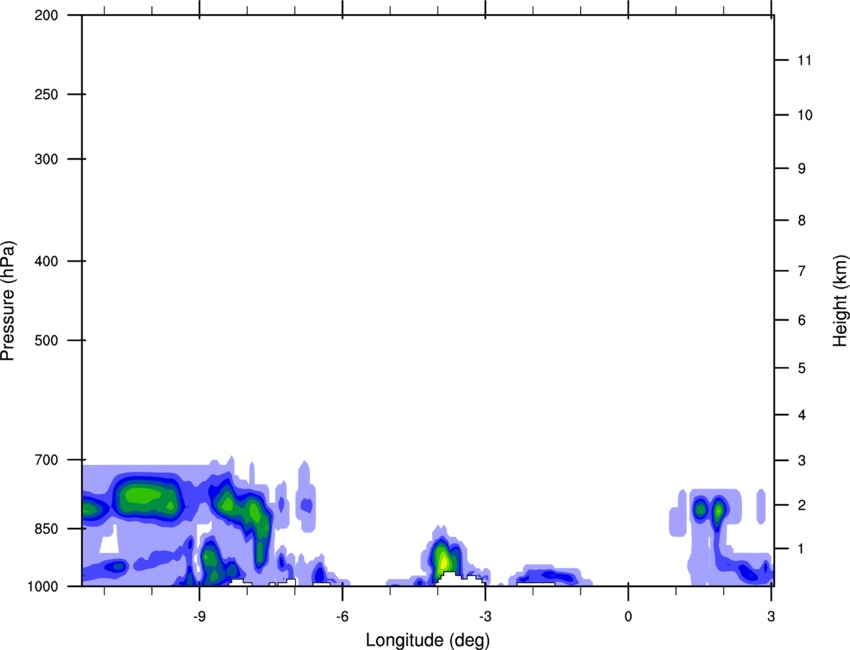Image resolution: width=850 pixels, height=650 pixels.
Task: Click the 9 km height label
Action: tap(801, 169)
